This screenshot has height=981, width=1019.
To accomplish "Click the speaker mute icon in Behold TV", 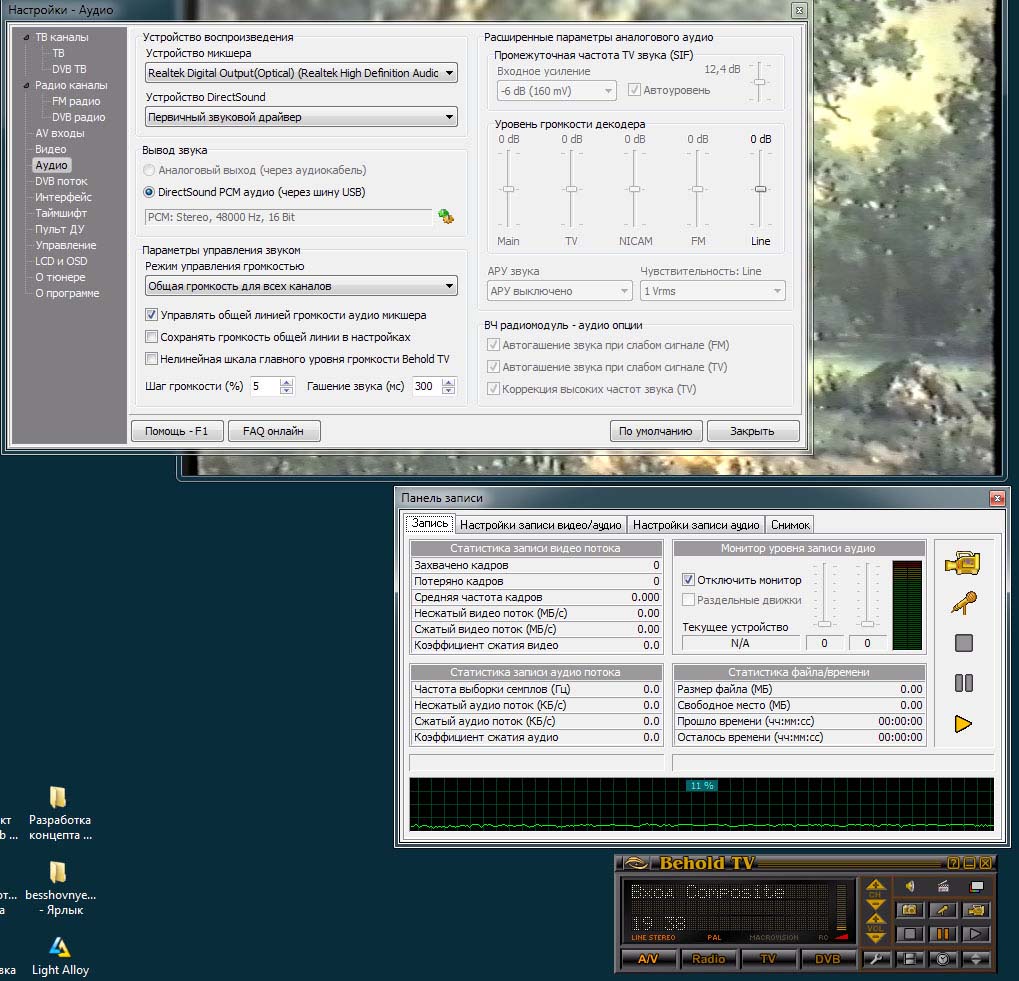I will coord(910,886).
